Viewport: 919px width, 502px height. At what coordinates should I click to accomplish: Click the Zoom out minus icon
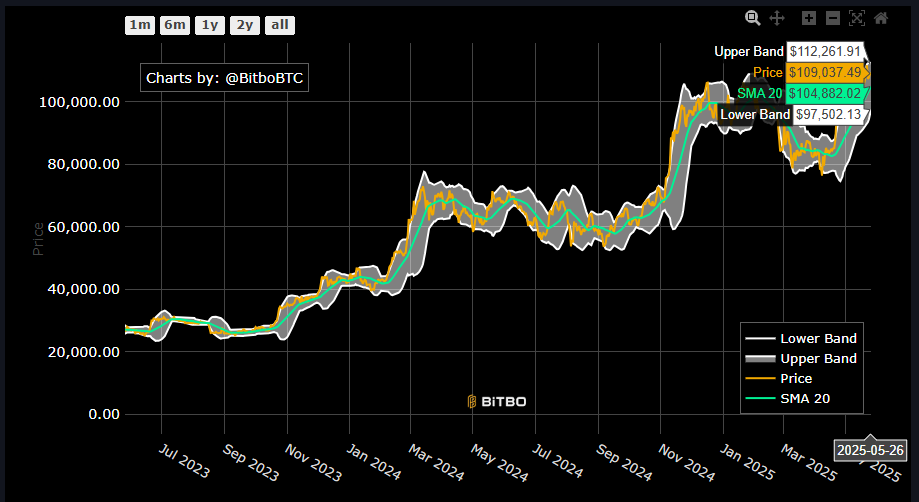click(x=832, y=18)
